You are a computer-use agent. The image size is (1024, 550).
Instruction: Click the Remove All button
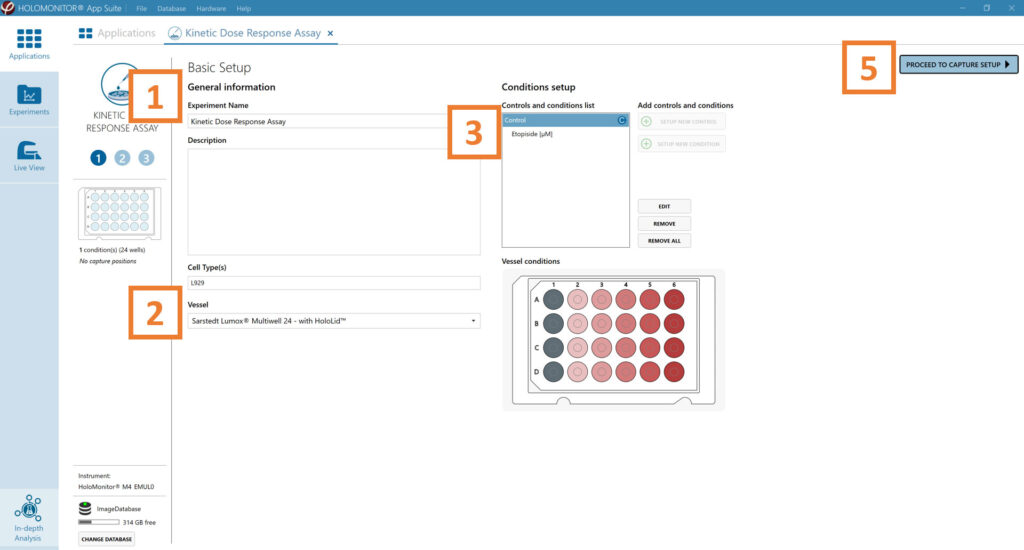[x=664, y=241]
